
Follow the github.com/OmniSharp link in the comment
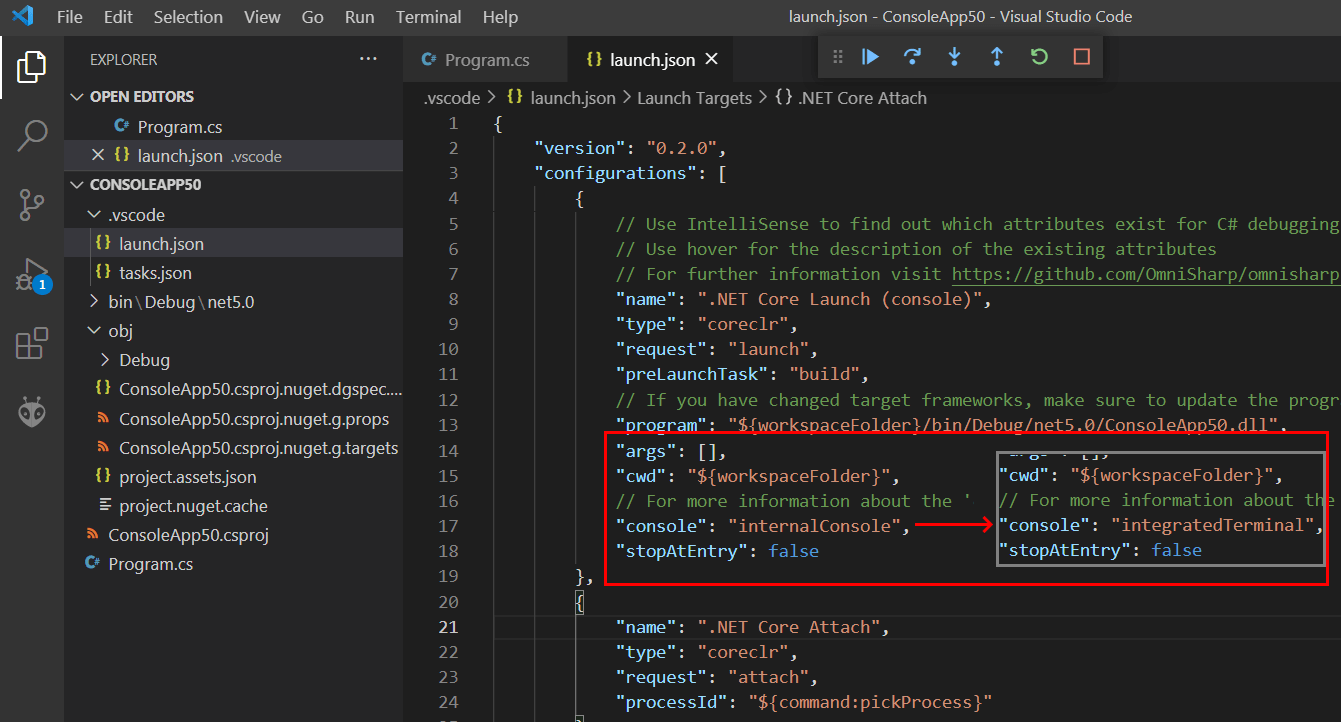(1145, 274)
